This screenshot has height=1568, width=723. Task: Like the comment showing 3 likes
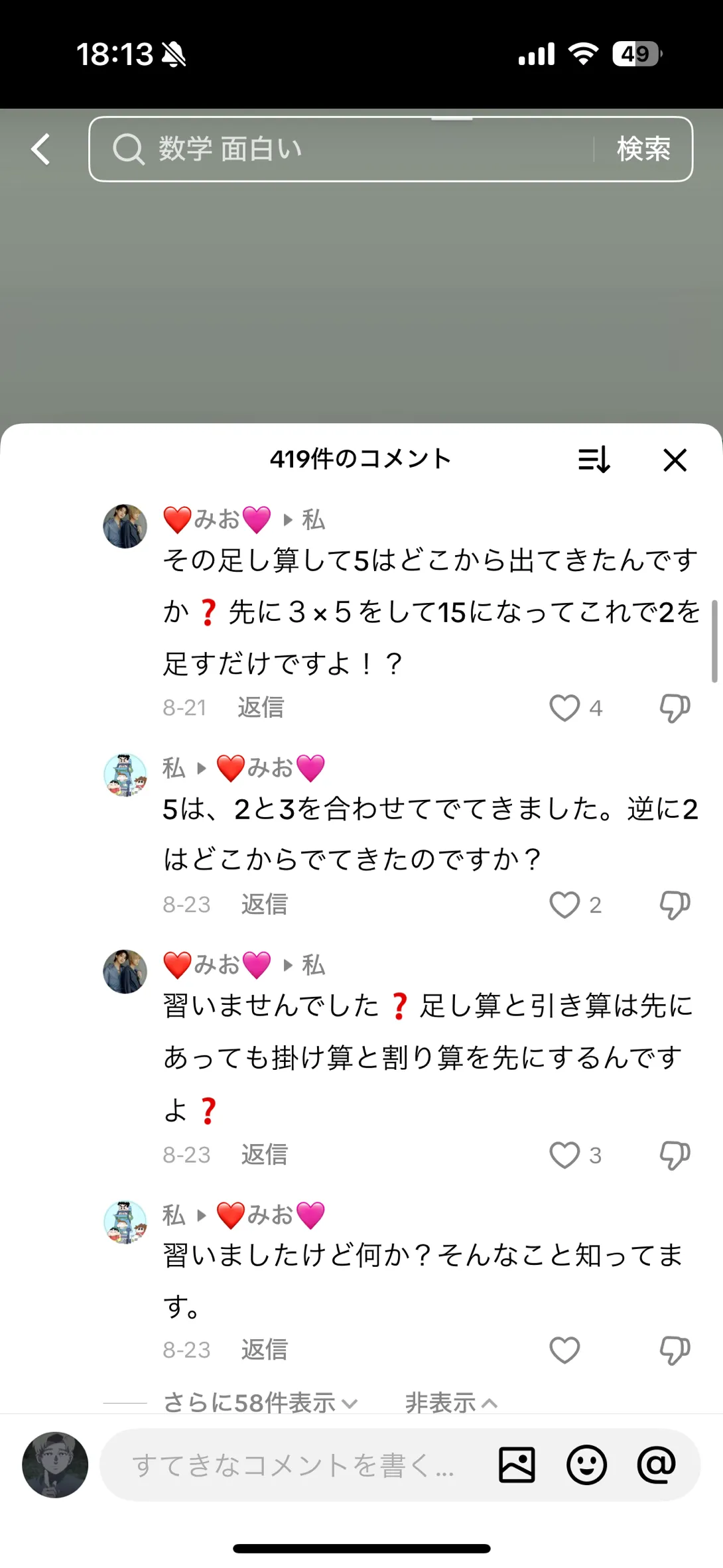pos(564,1155)
